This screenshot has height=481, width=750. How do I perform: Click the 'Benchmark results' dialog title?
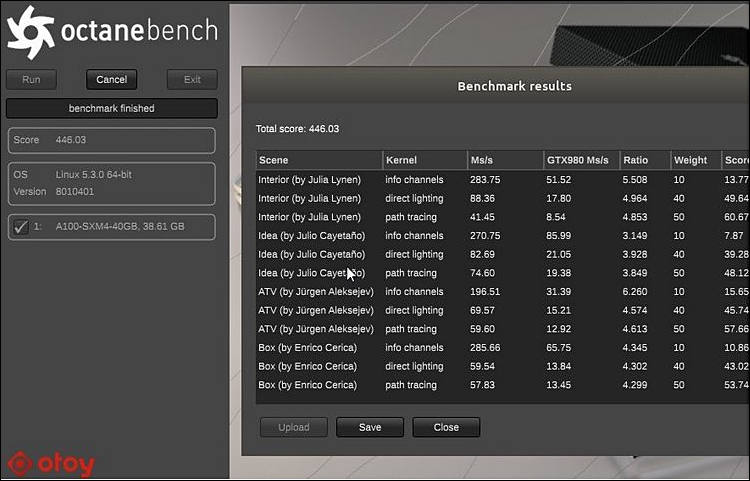coord(514,86)
